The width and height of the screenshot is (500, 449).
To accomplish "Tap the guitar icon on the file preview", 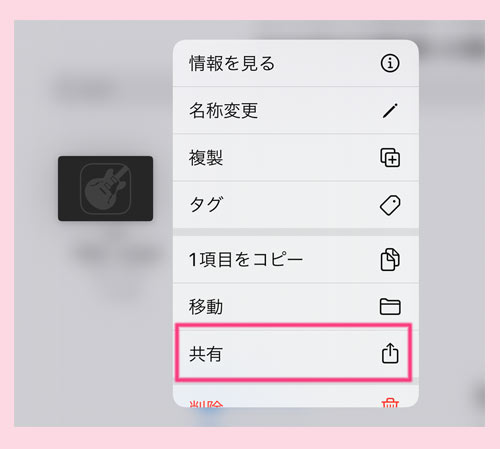I will 105,189.
